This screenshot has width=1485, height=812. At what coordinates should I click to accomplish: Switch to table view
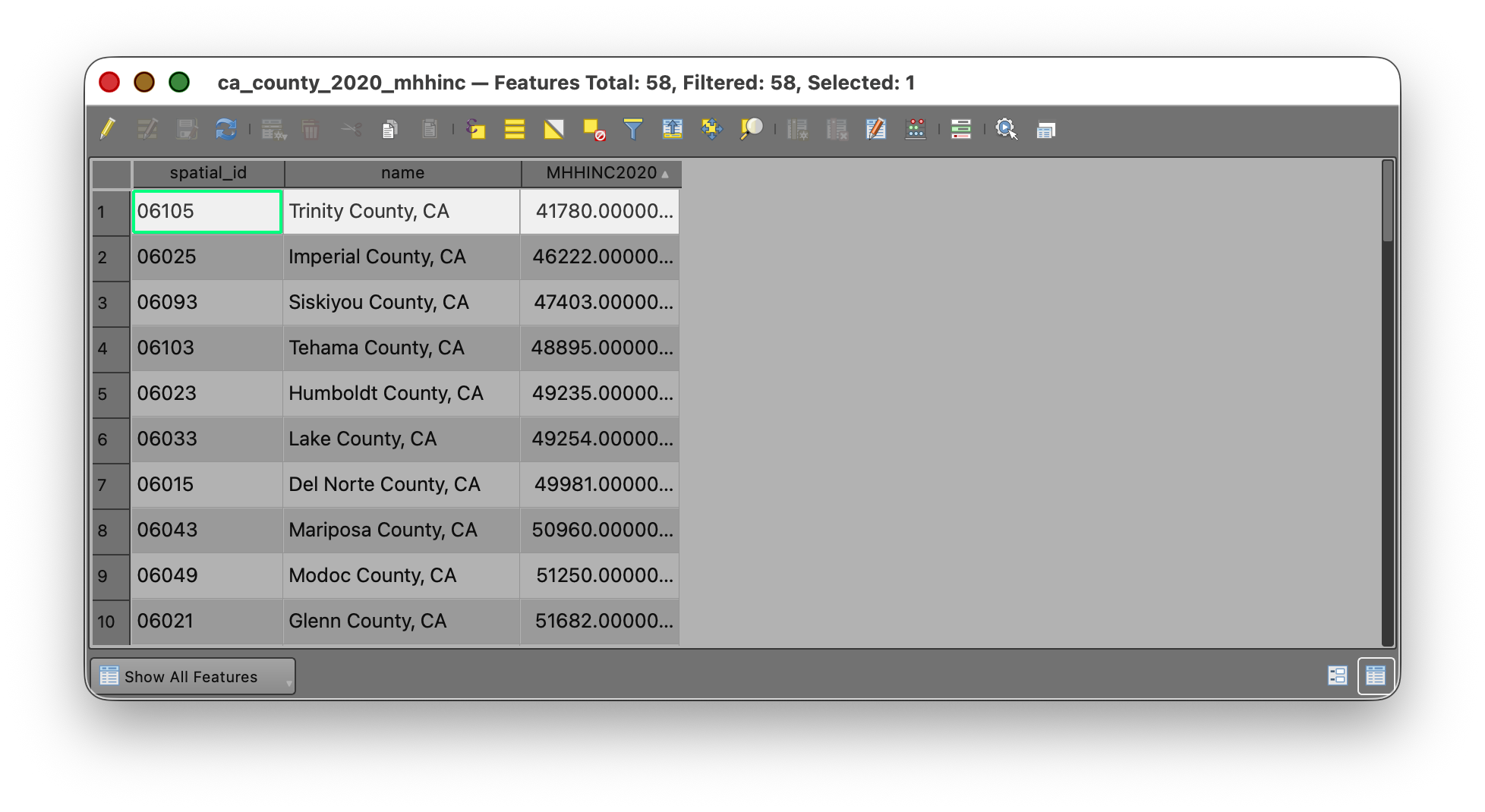point(1376,675)
